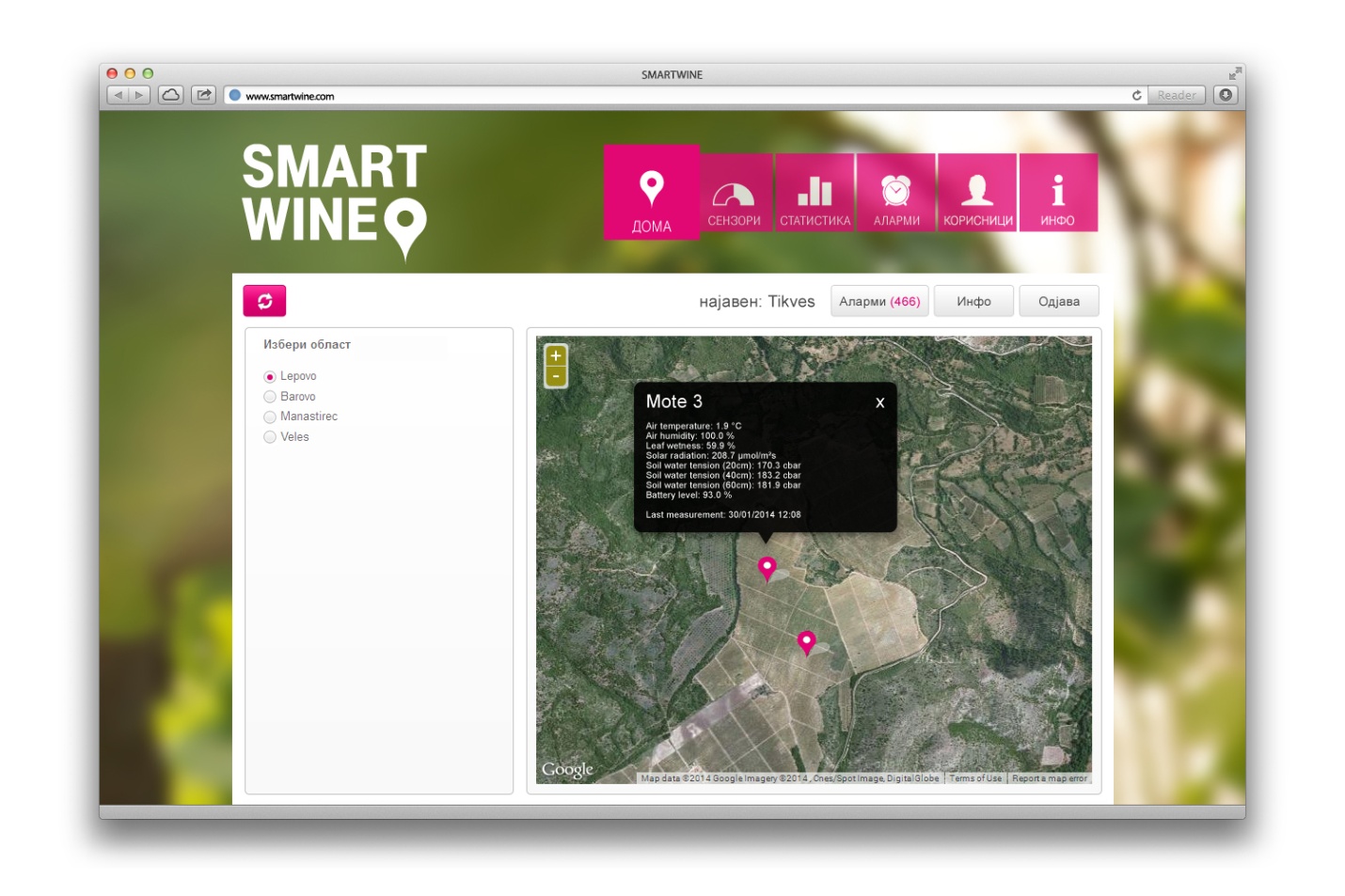
Task: Click the Алармн (466) button
Action: click(x=879, y=301)
